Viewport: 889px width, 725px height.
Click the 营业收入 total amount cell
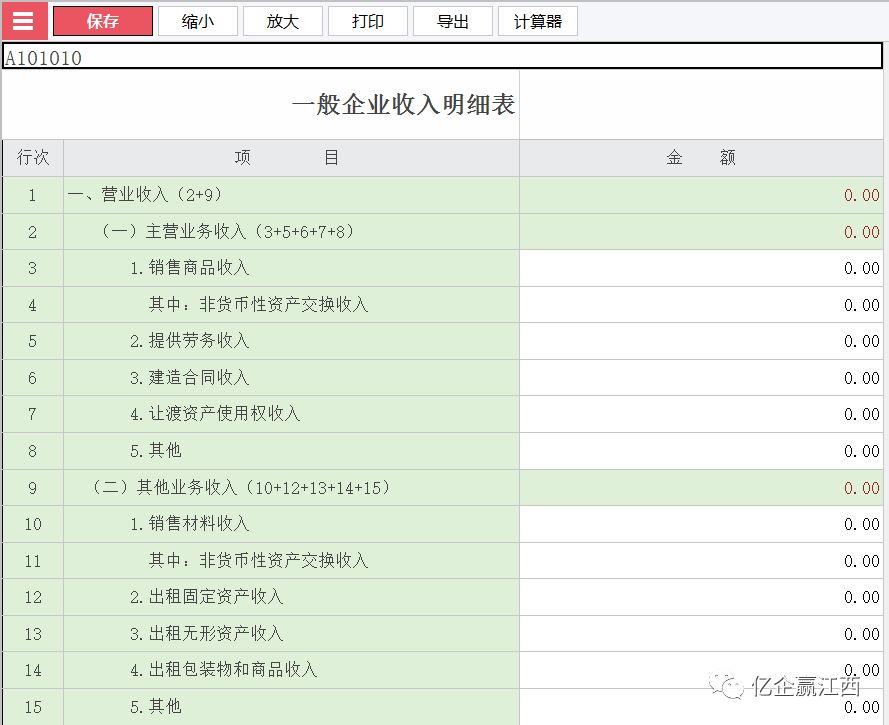pos(701,195)
